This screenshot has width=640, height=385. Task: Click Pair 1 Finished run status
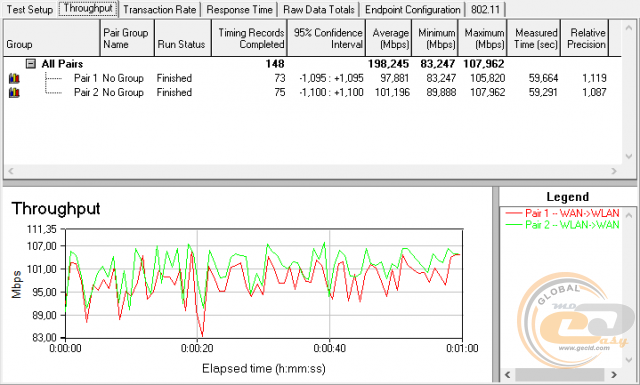(x=174, y=78)
